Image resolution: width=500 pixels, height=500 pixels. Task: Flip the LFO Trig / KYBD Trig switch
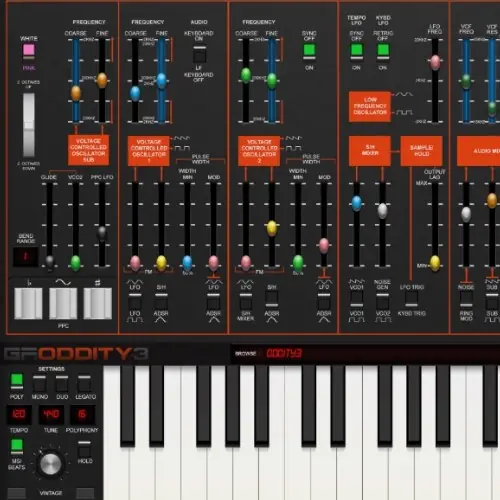click(412, 300)
